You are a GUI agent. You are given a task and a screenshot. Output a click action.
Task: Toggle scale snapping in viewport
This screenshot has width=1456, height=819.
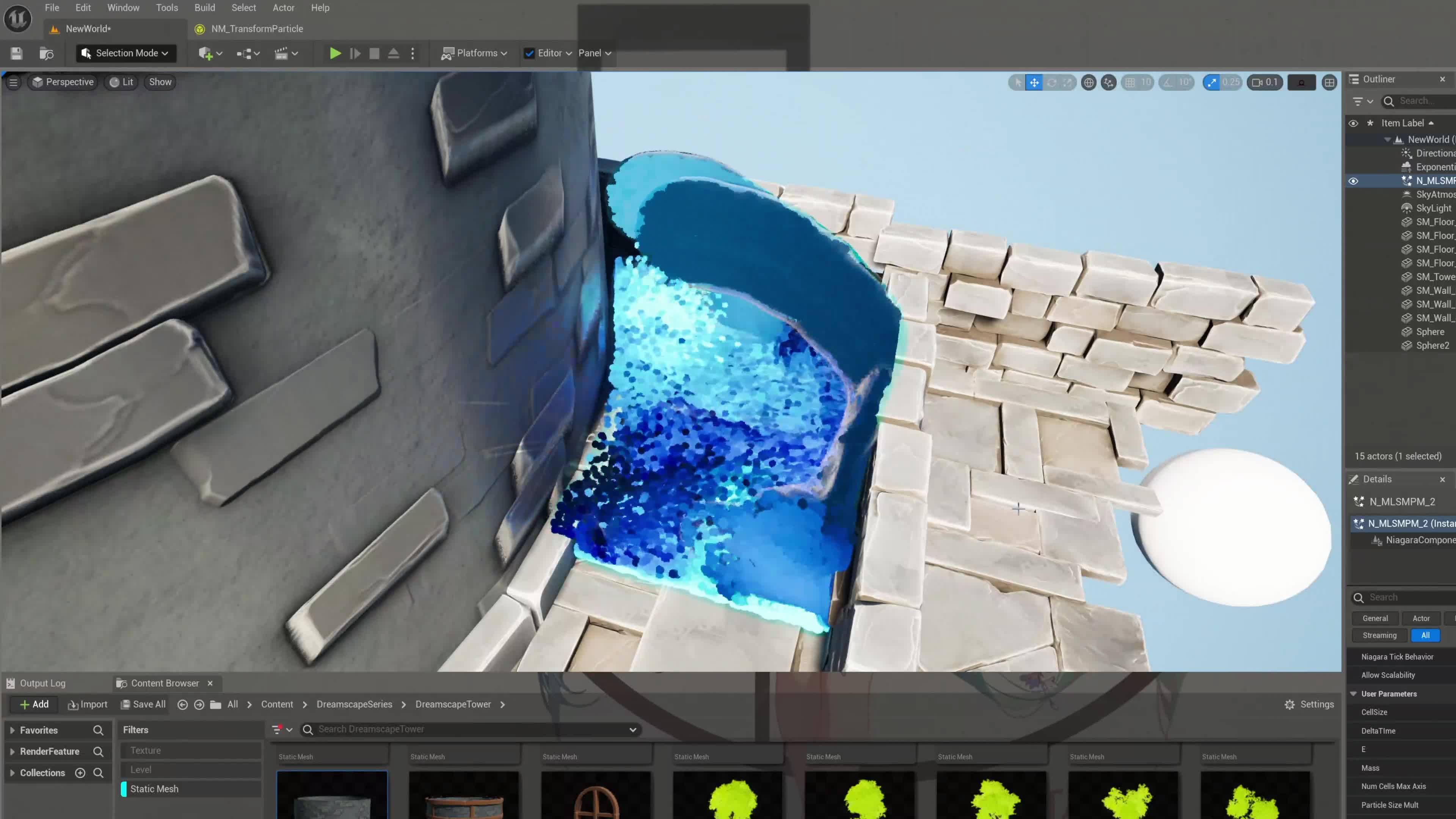[1211, 83]
